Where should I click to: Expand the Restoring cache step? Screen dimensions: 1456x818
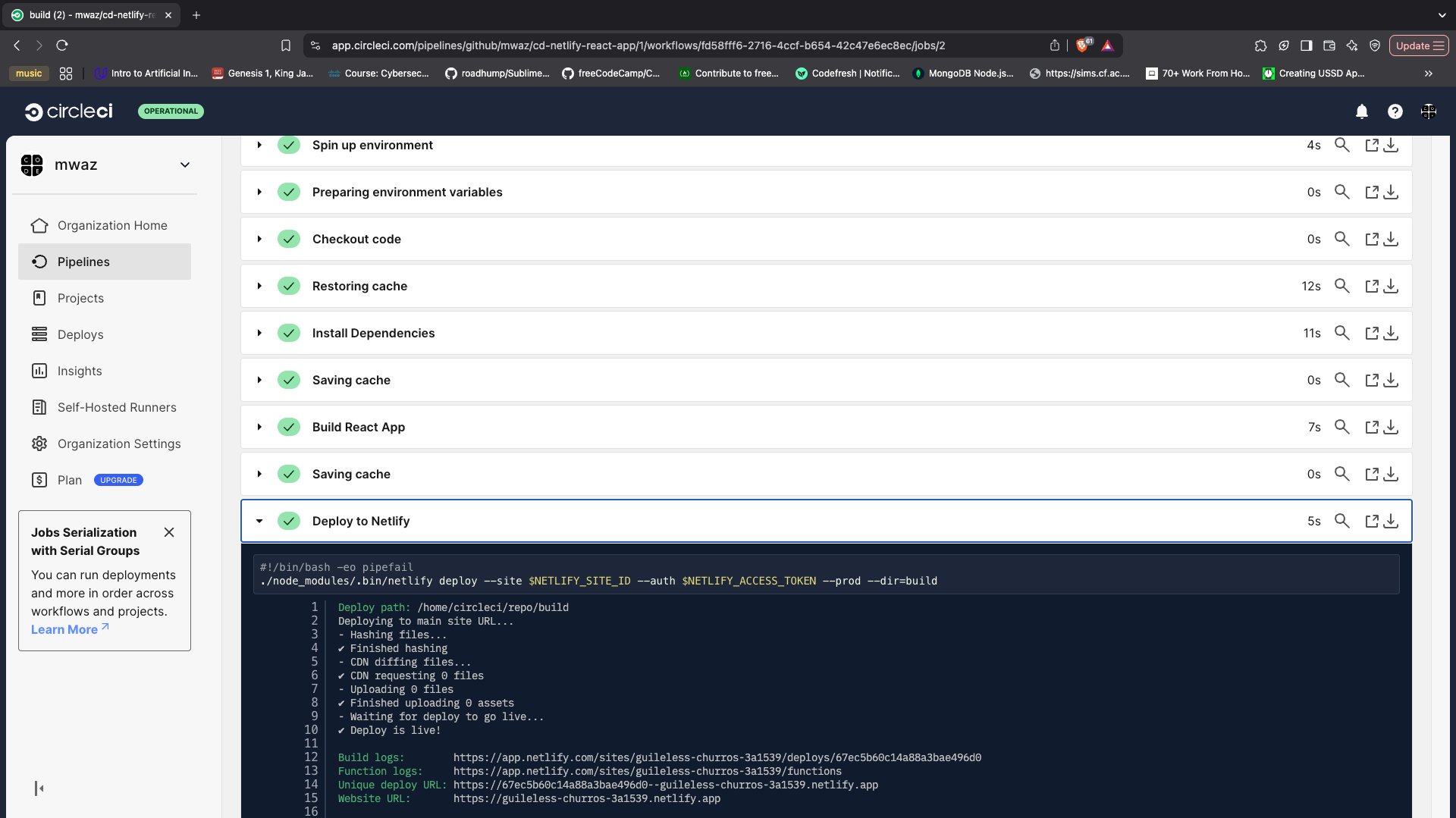click(x=259, y=286)
